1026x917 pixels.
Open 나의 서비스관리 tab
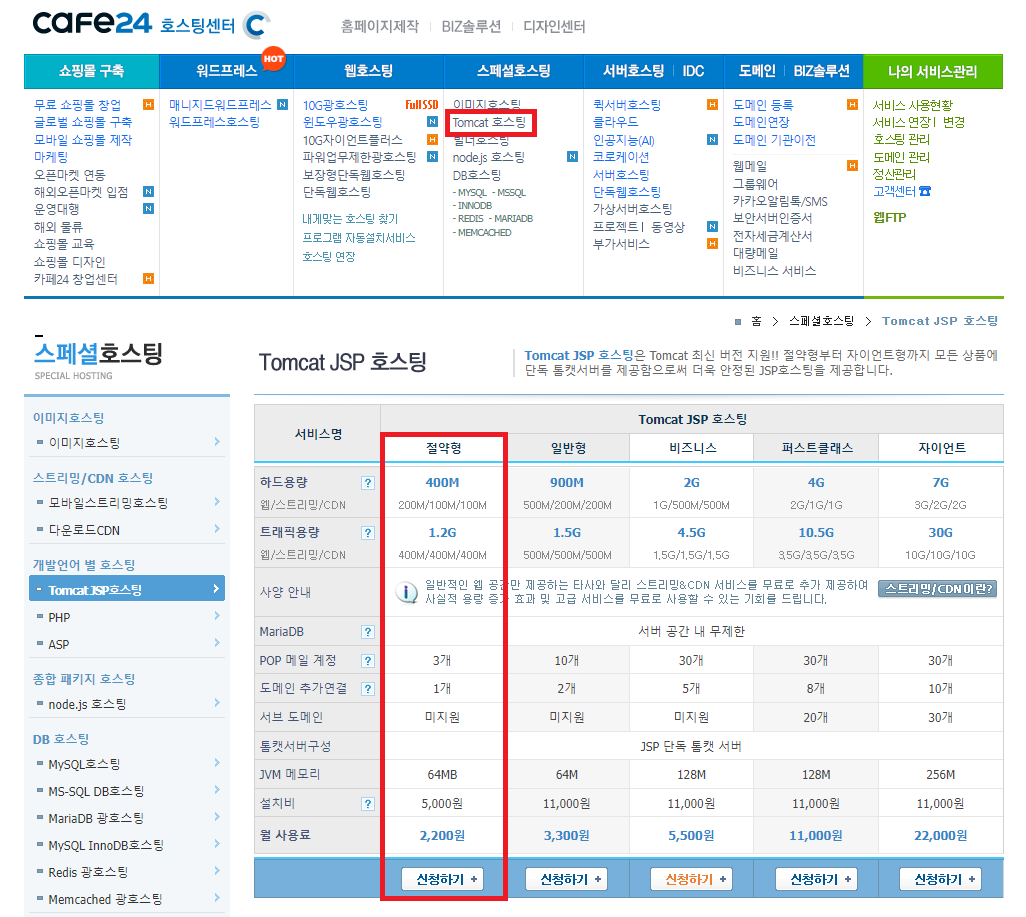click(x=932, y=71)
